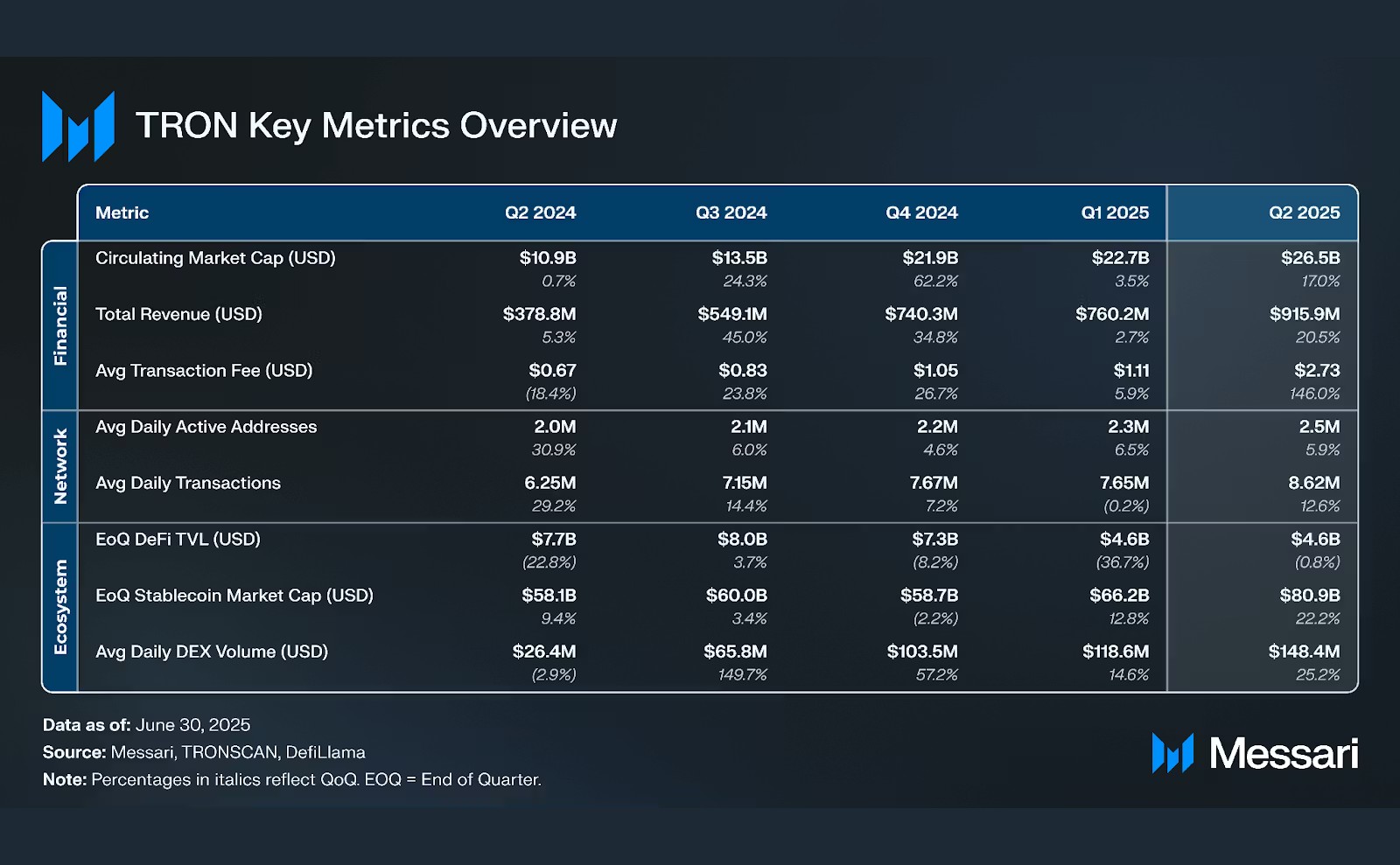Image resolution: width=1400 pixels, height=865 pixels.
Task: Click the Source: Messari, TRONSCAN, DefiLlama line
Action: pos(204,752)
